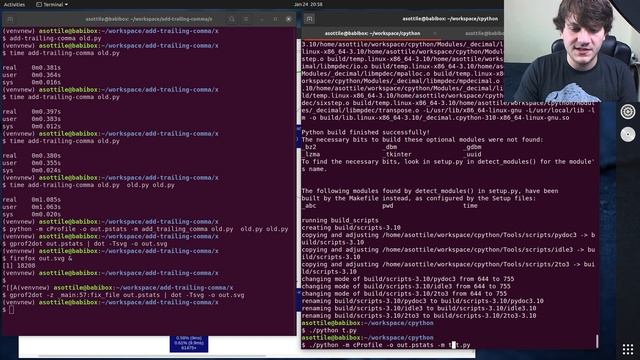Click scrollbar thumb of the cpython terminal
This screenshot has height=360, width=640.
[597, 341]
